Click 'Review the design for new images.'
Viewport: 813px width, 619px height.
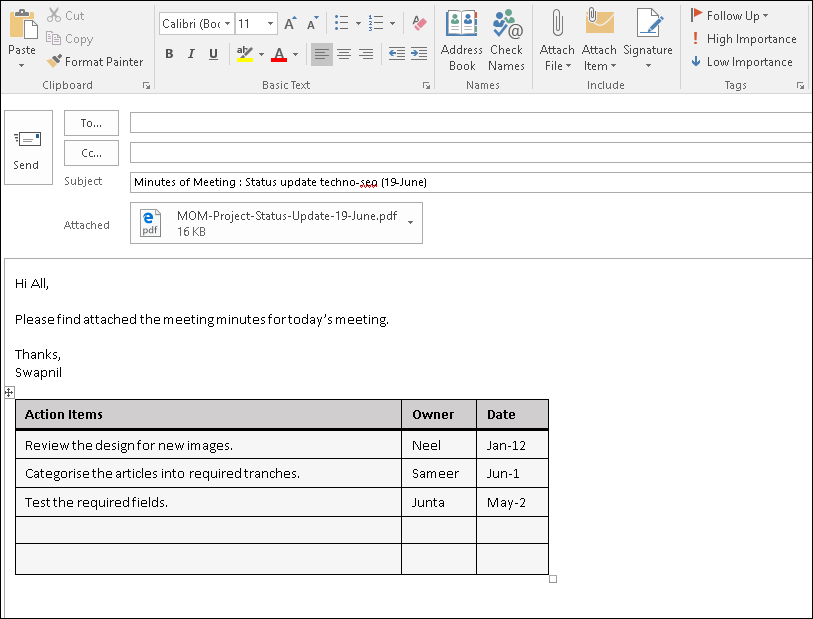coord(129,445)
